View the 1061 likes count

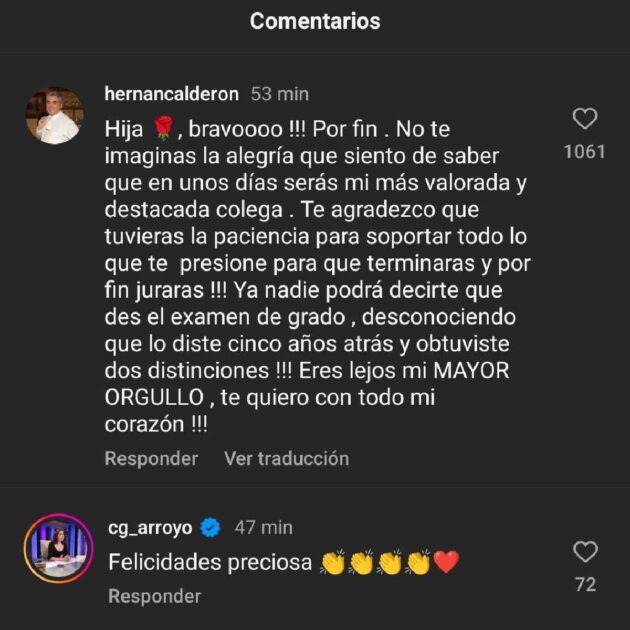coord(585,153)
